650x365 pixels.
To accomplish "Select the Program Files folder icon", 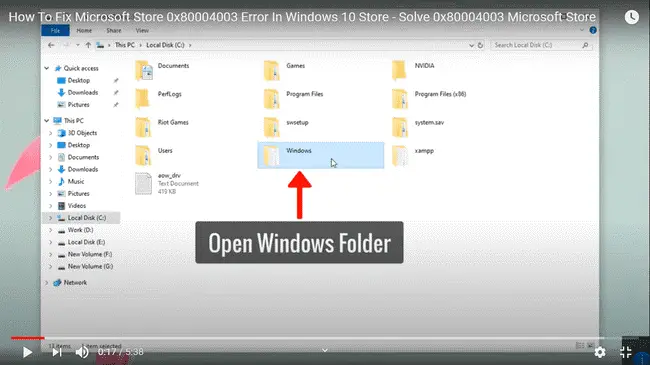I will [x=272, y=98].
